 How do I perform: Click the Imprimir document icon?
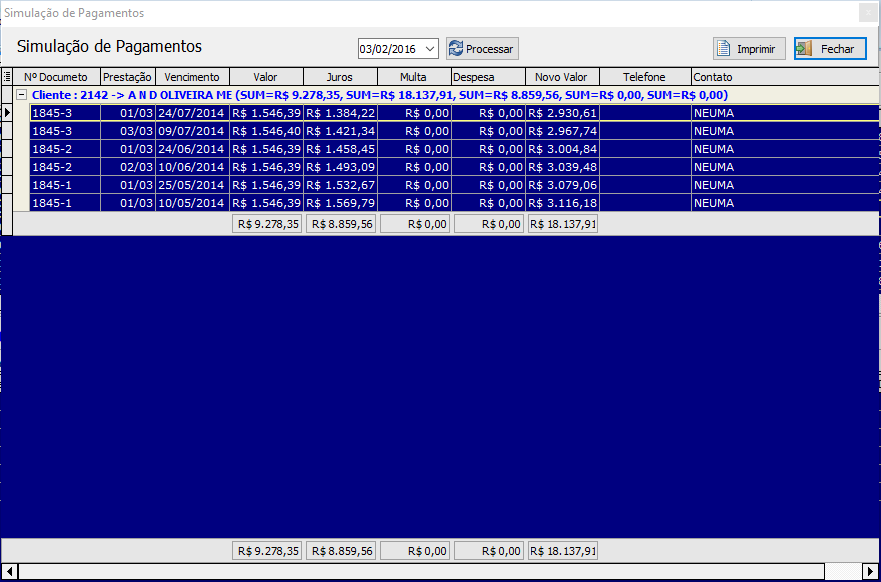(x=725, y=48)
